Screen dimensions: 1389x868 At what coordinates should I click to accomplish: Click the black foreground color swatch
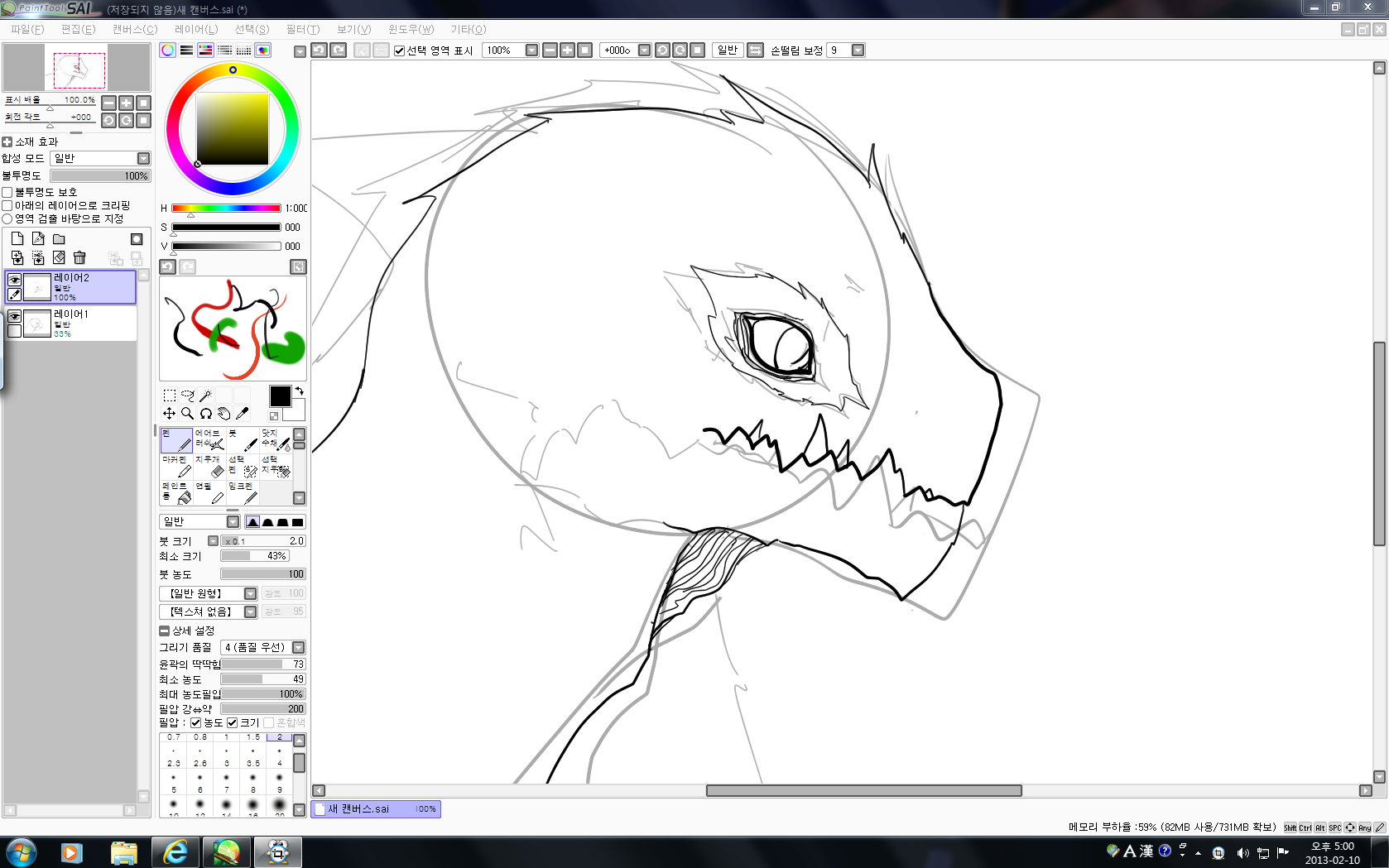coord(280,396)
